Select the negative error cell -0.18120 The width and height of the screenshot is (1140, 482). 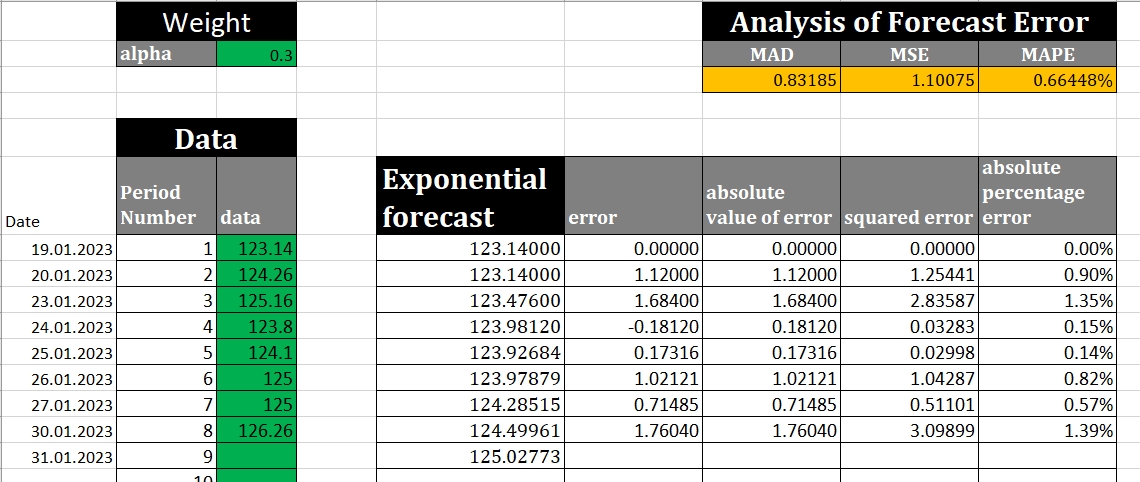[633, 327]
